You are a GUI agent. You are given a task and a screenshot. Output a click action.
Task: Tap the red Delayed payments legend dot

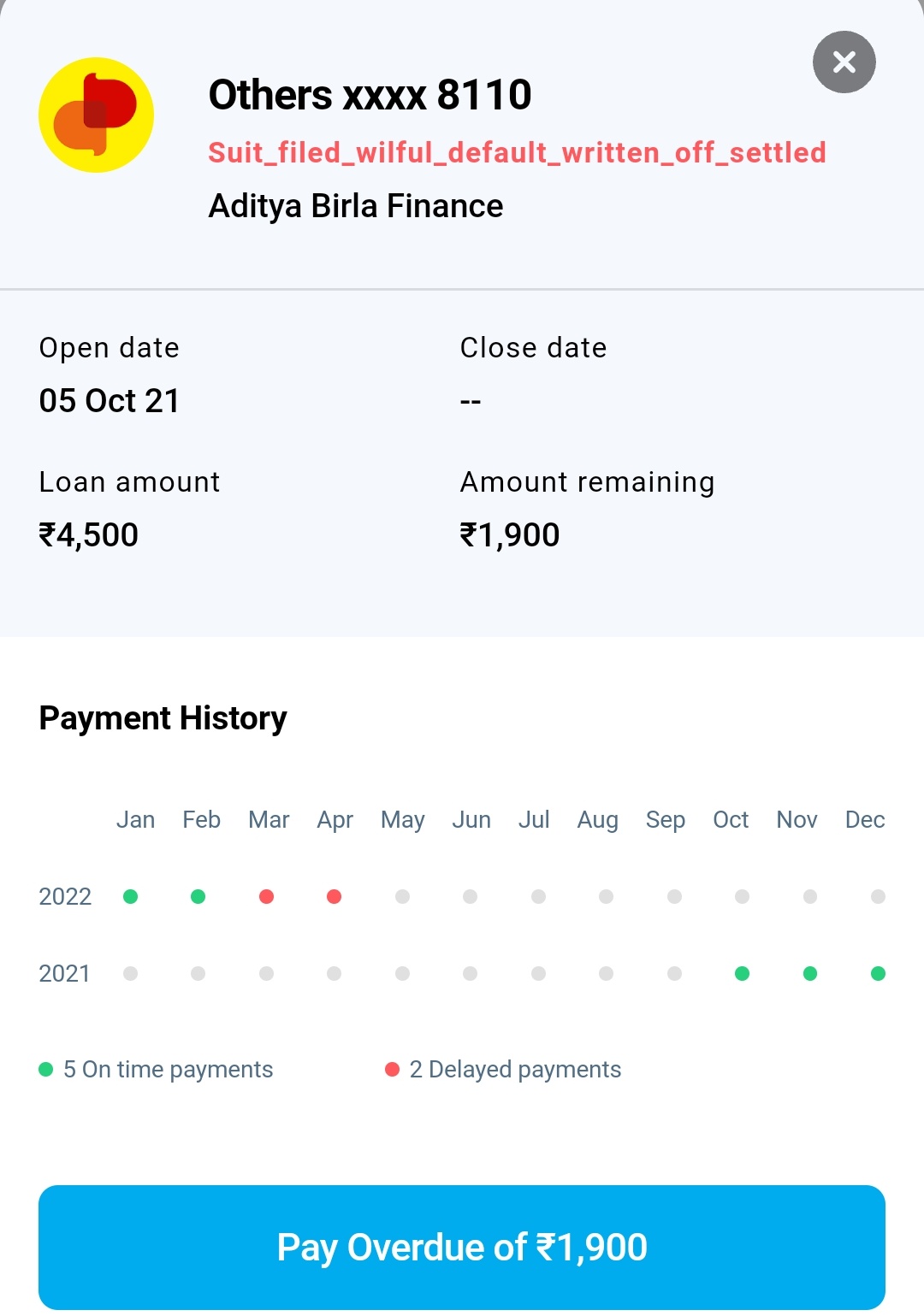tap(393, 1070)
